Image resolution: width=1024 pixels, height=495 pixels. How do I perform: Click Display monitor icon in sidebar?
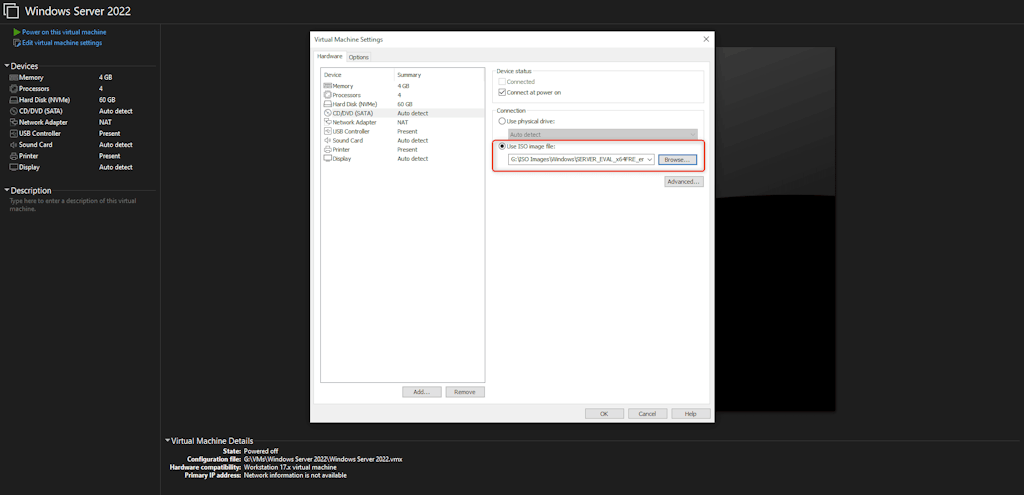[13, 167]
